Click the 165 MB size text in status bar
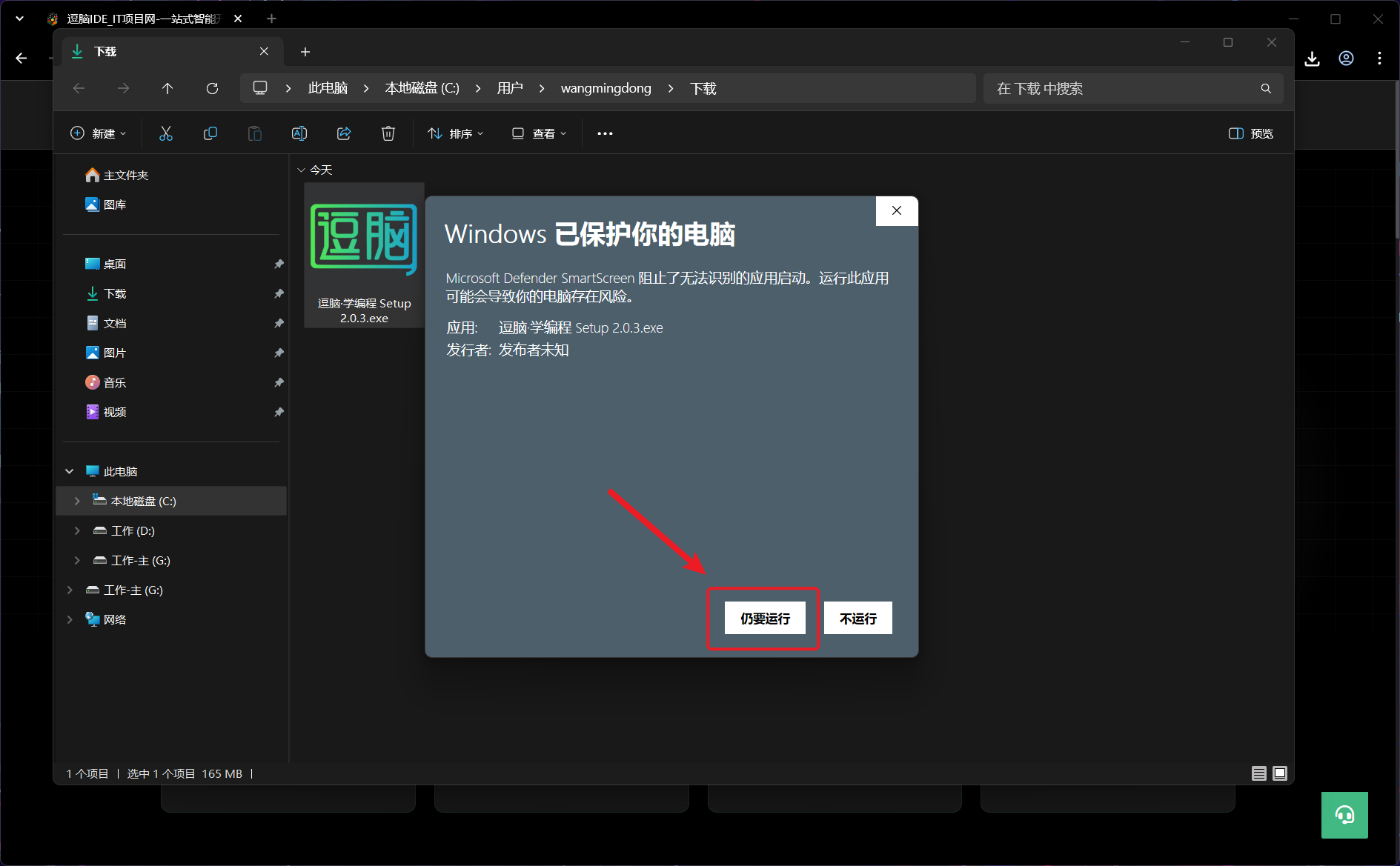The image size is (1400, 866). click(222, 773)
